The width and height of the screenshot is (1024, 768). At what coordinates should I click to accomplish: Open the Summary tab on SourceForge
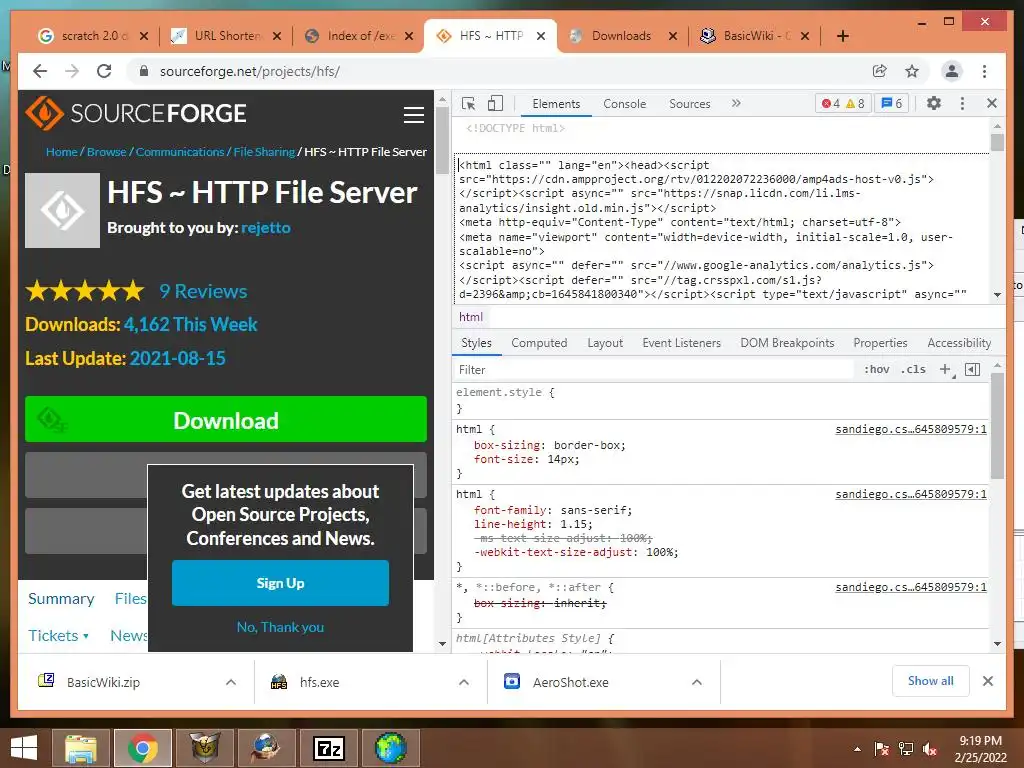pos(61,599)
